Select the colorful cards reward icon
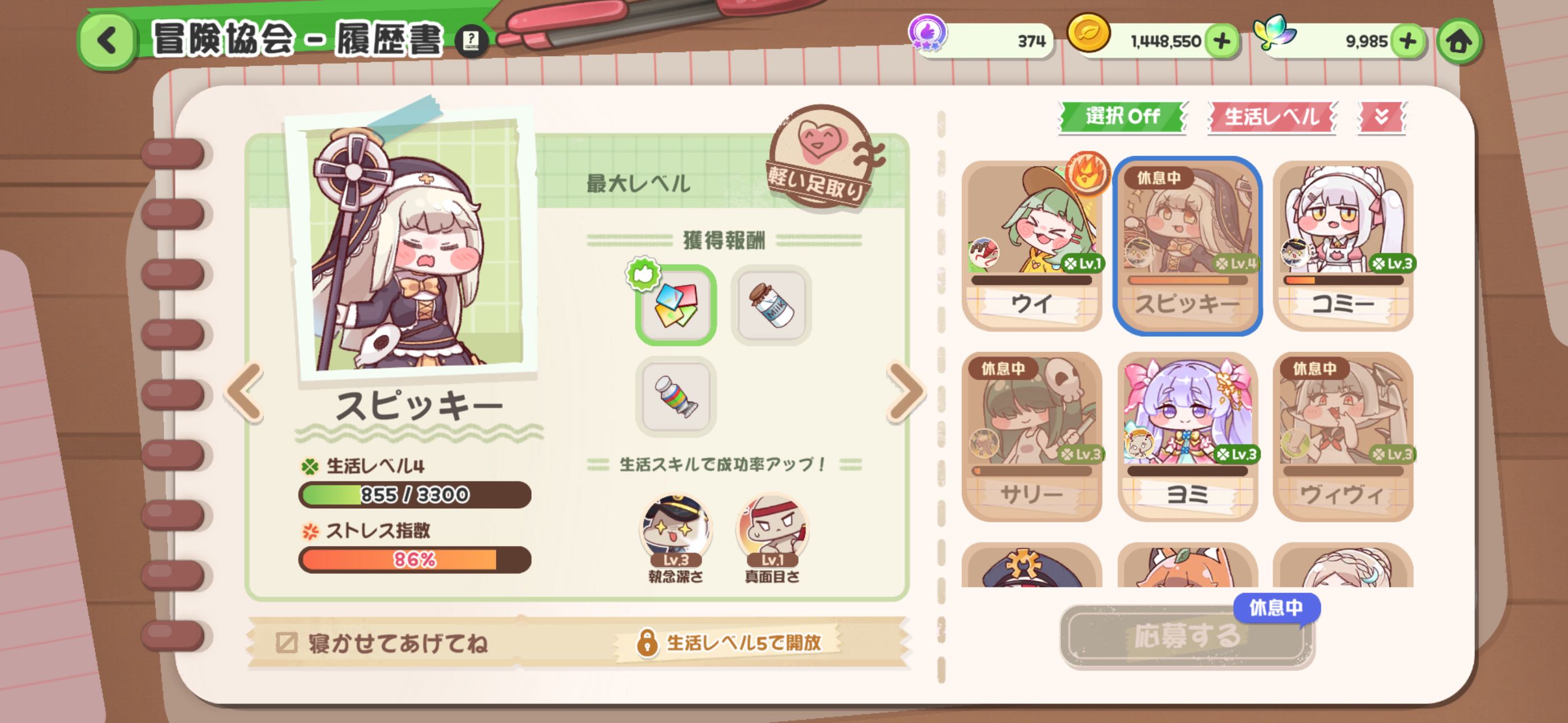1568x723 pixels. point(676,305)
